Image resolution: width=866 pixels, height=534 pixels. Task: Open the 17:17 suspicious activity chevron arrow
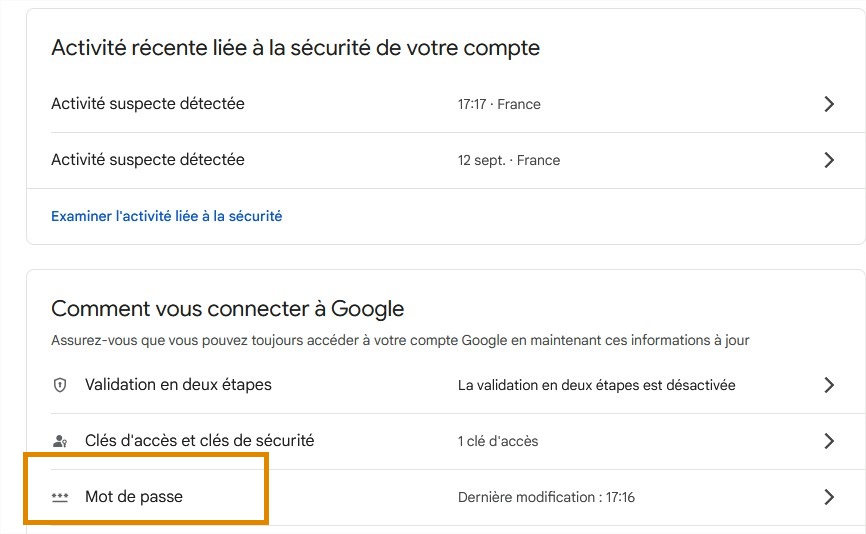[x=828, y=104]
